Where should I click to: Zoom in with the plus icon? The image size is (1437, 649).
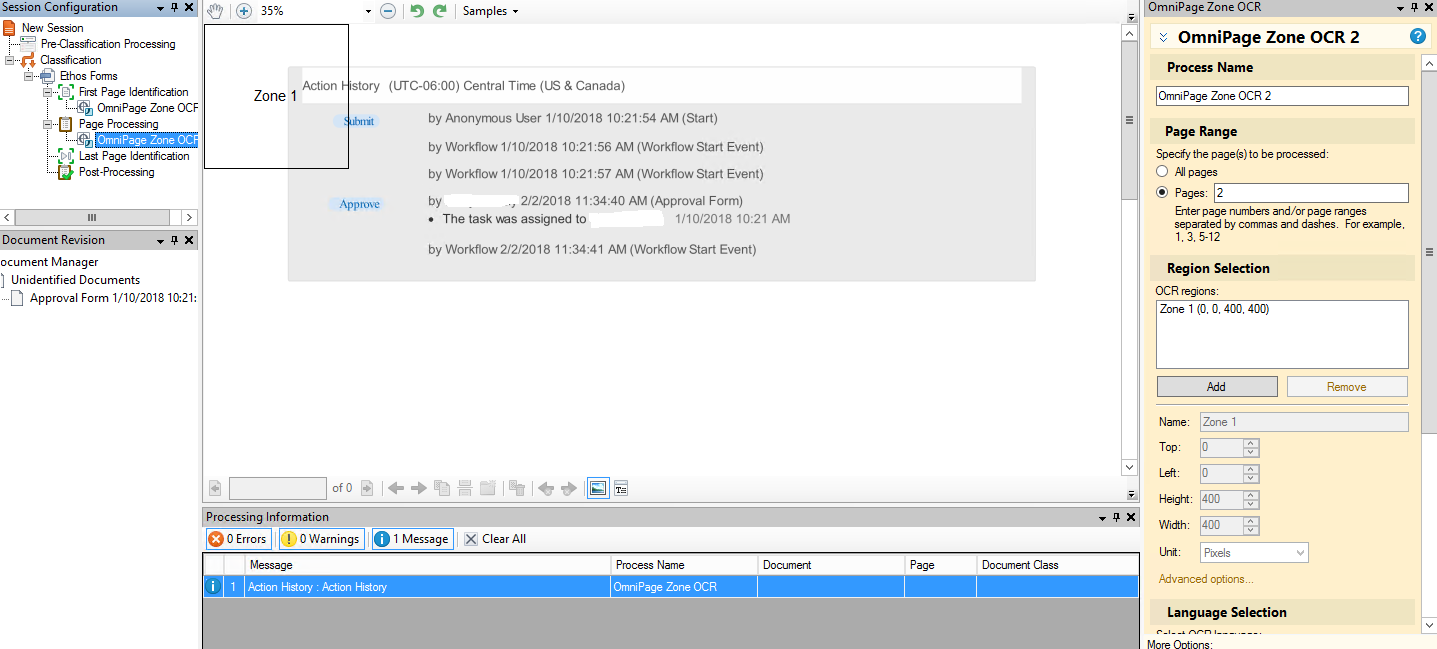244,11
